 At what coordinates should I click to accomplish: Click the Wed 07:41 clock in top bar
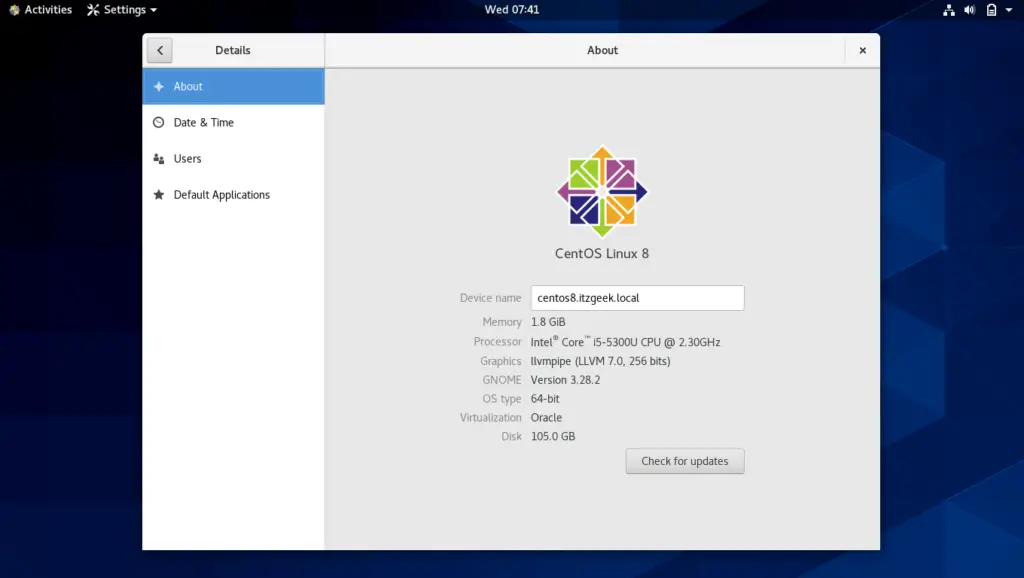click(x=513, y=10)
